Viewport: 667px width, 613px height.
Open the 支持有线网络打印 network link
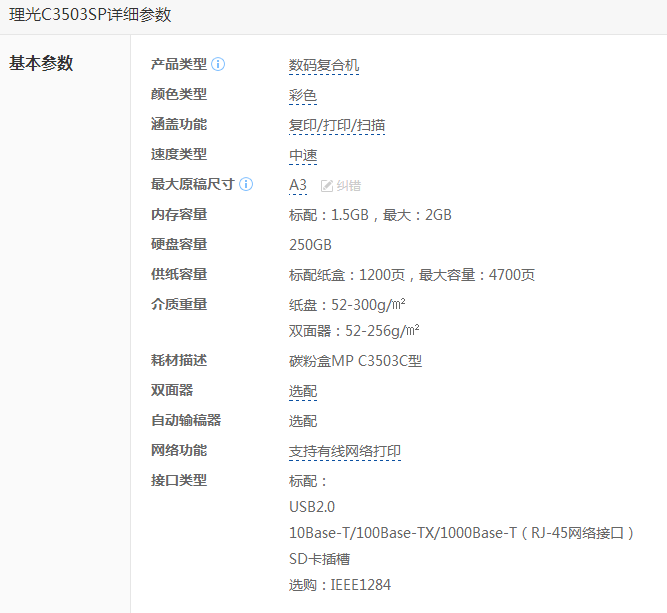tap(344, 452)
